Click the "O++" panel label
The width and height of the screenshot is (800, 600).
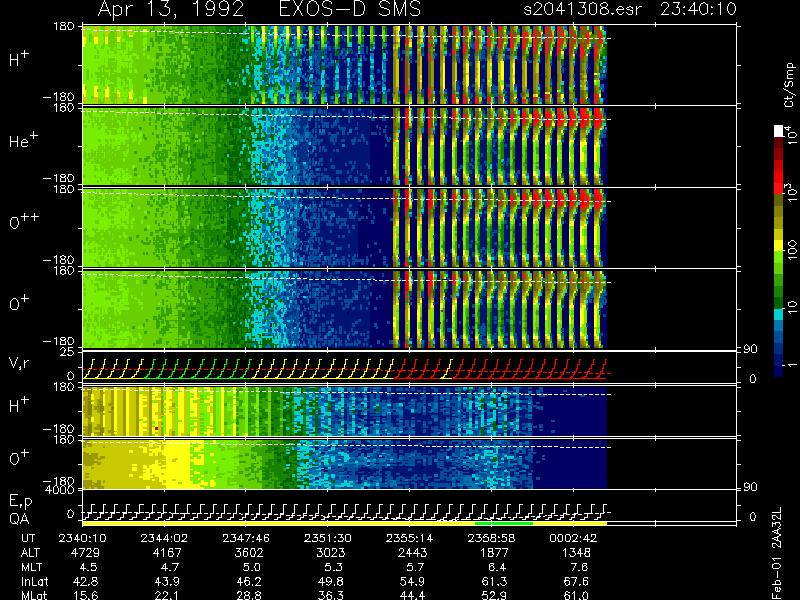click(24, 221)
